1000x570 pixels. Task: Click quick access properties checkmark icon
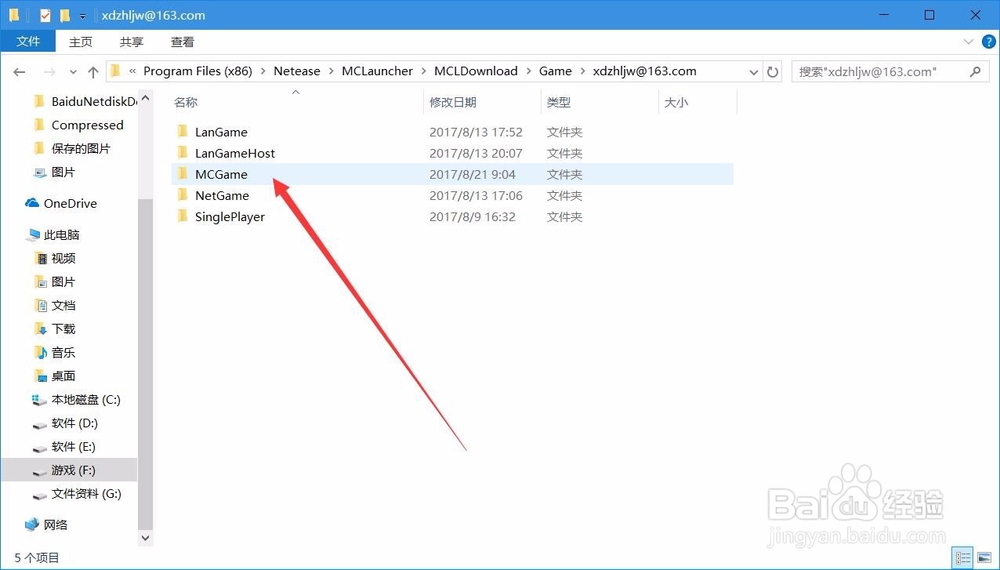click(45, 15)
